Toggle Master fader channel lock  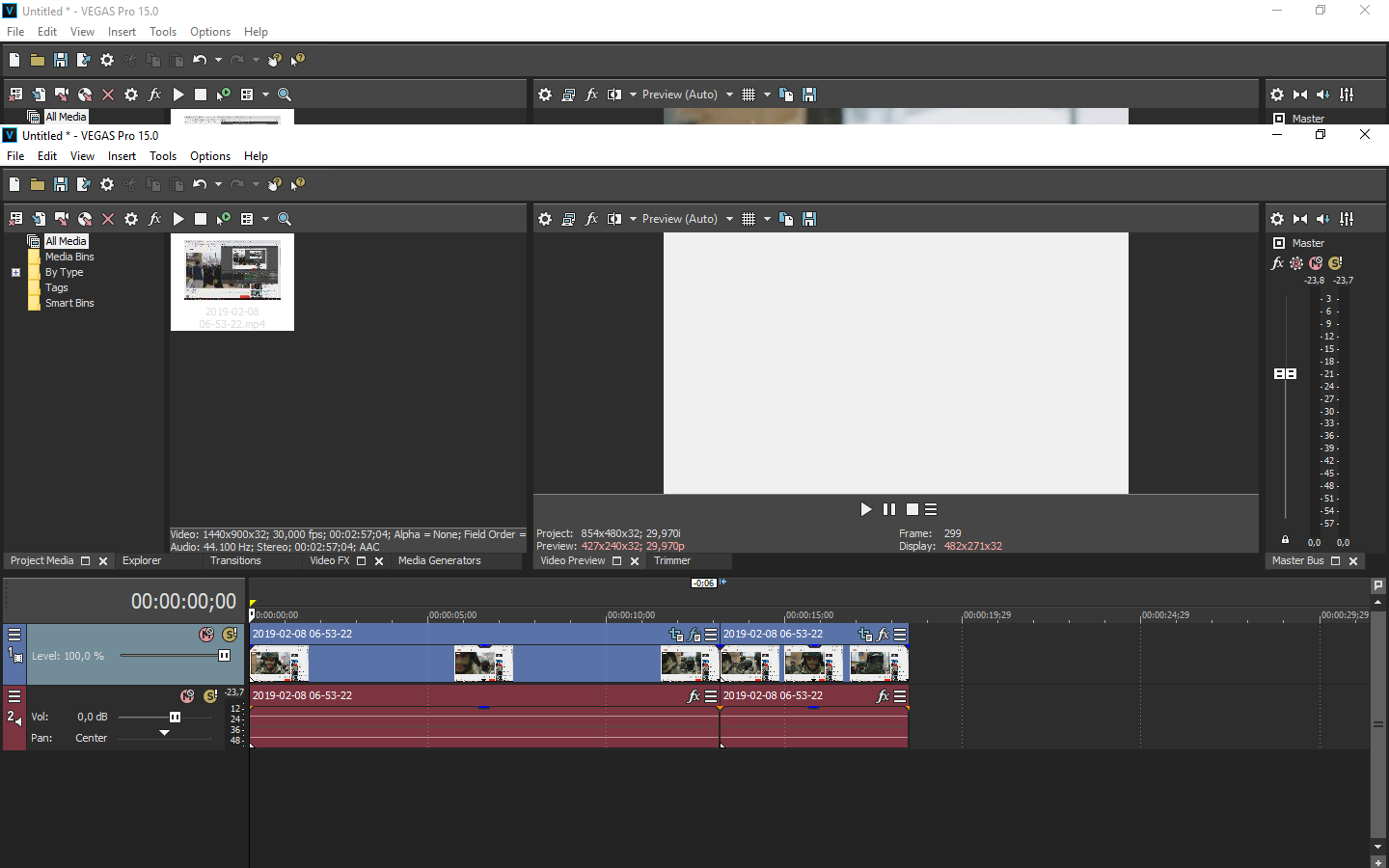pyautogui.click(x=1285, y=539)
